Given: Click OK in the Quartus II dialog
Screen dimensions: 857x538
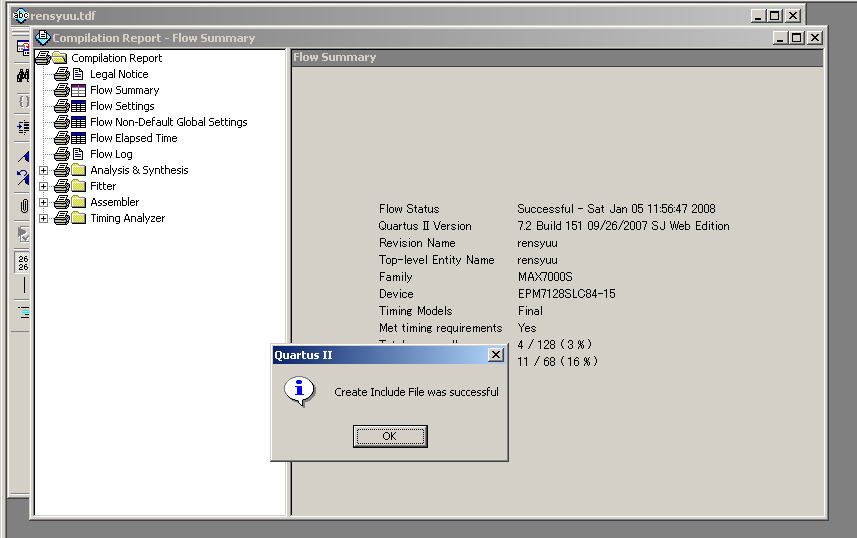Looking at the screenshot, I should click(x=390, y=436).
